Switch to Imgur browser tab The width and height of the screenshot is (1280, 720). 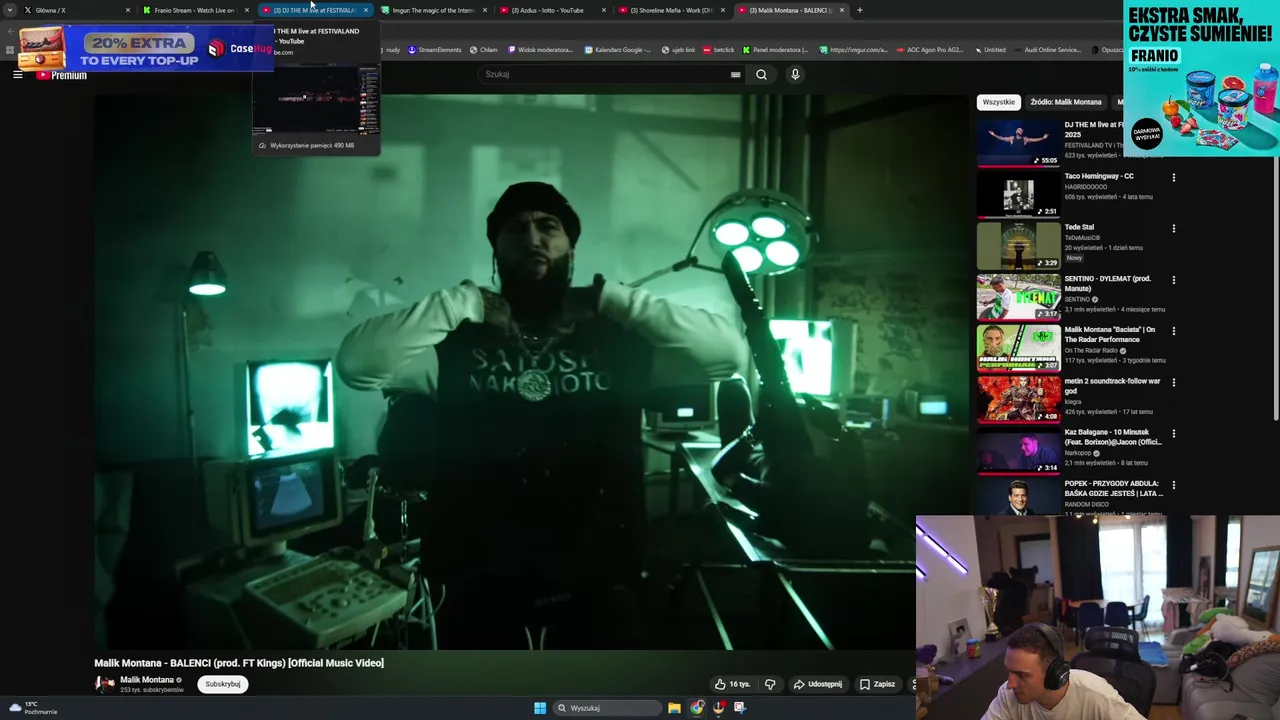pyautogui.click(x=433, y=10)
